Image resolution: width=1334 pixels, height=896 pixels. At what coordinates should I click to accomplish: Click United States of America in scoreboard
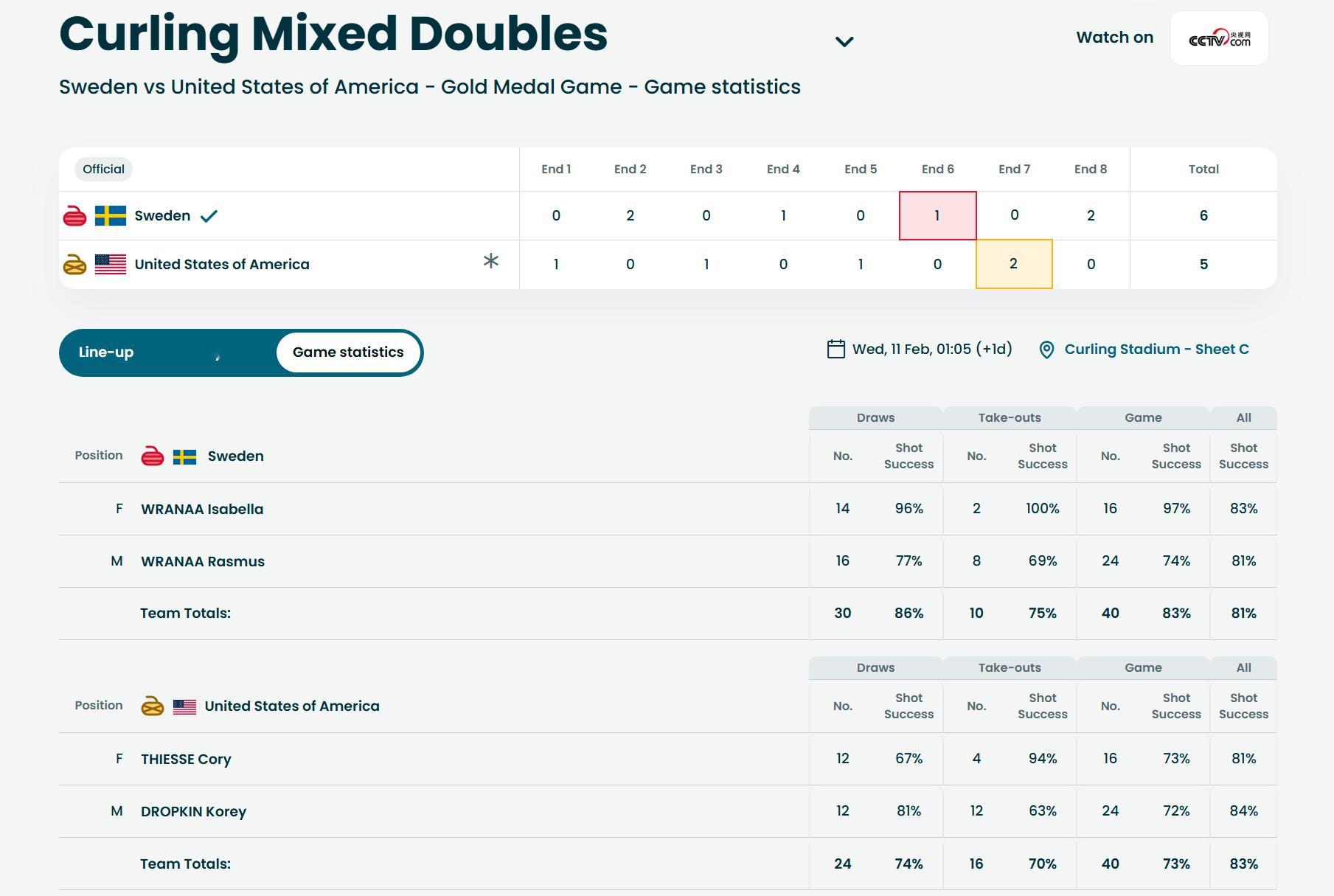coord(222,265)
